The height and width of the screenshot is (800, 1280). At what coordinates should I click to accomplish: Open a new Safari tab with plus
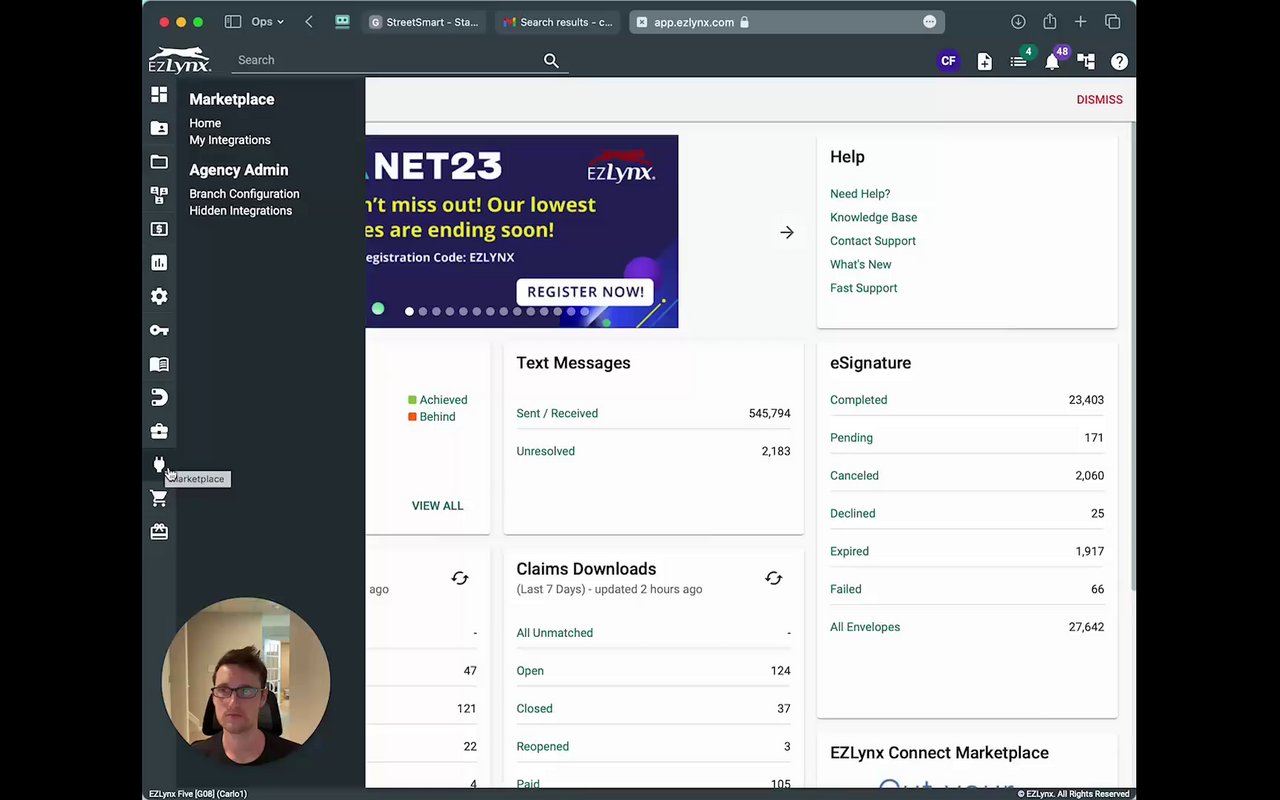pos(1080,22)
